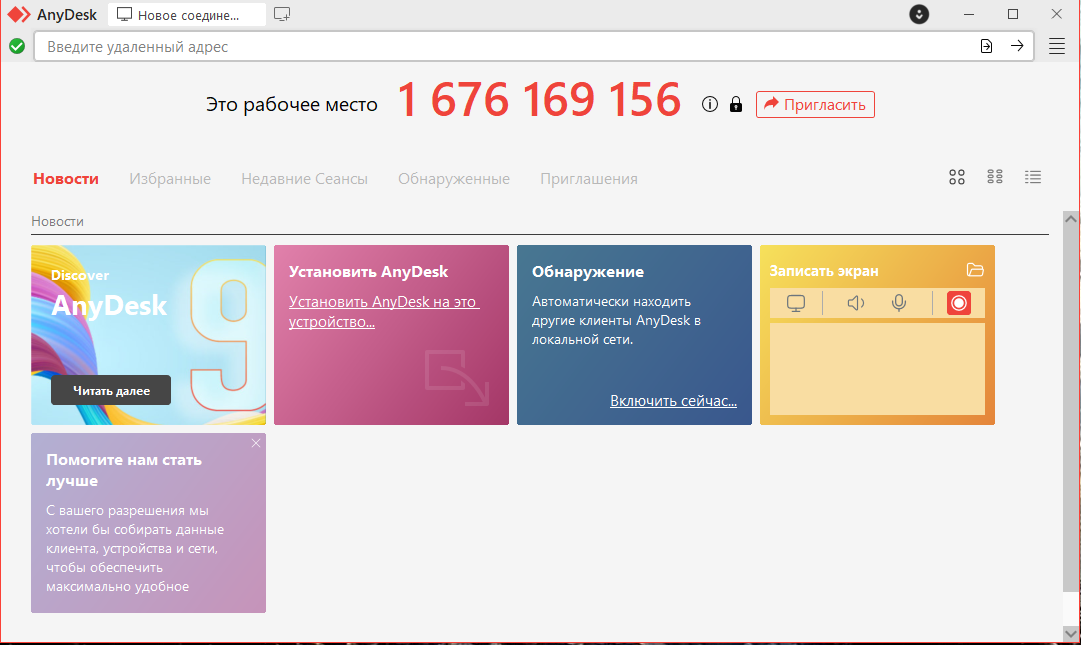1081x645 pixels.
Task: Click the empty recording list area
Action: 877,369
